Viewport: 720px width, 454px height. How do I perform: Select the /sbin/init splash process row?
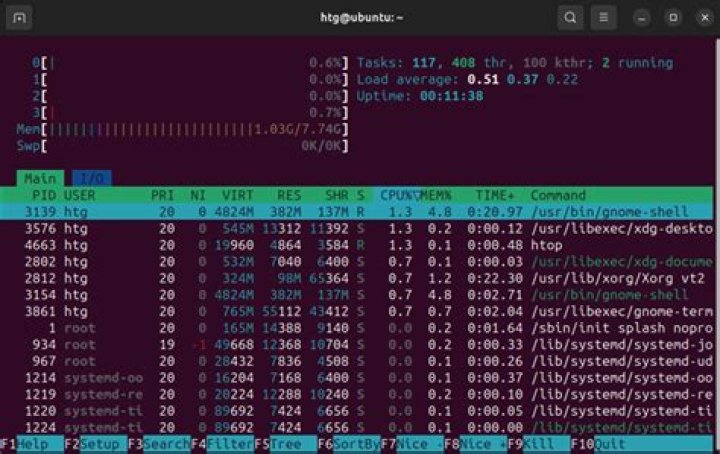click(357, 328)
